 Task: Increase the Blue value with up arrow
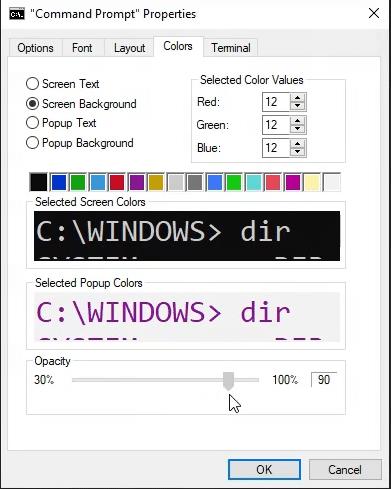(x=298, y=144)
